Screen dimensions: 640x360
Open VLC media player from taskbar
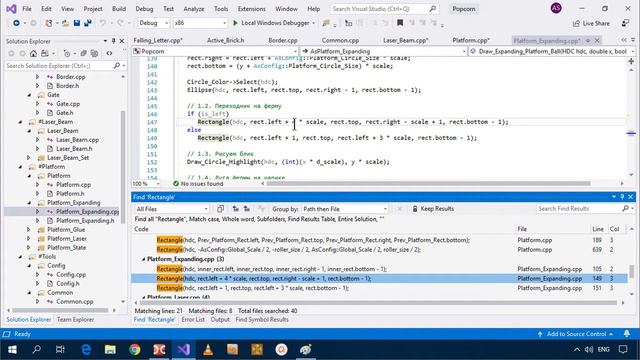[208, 349]
